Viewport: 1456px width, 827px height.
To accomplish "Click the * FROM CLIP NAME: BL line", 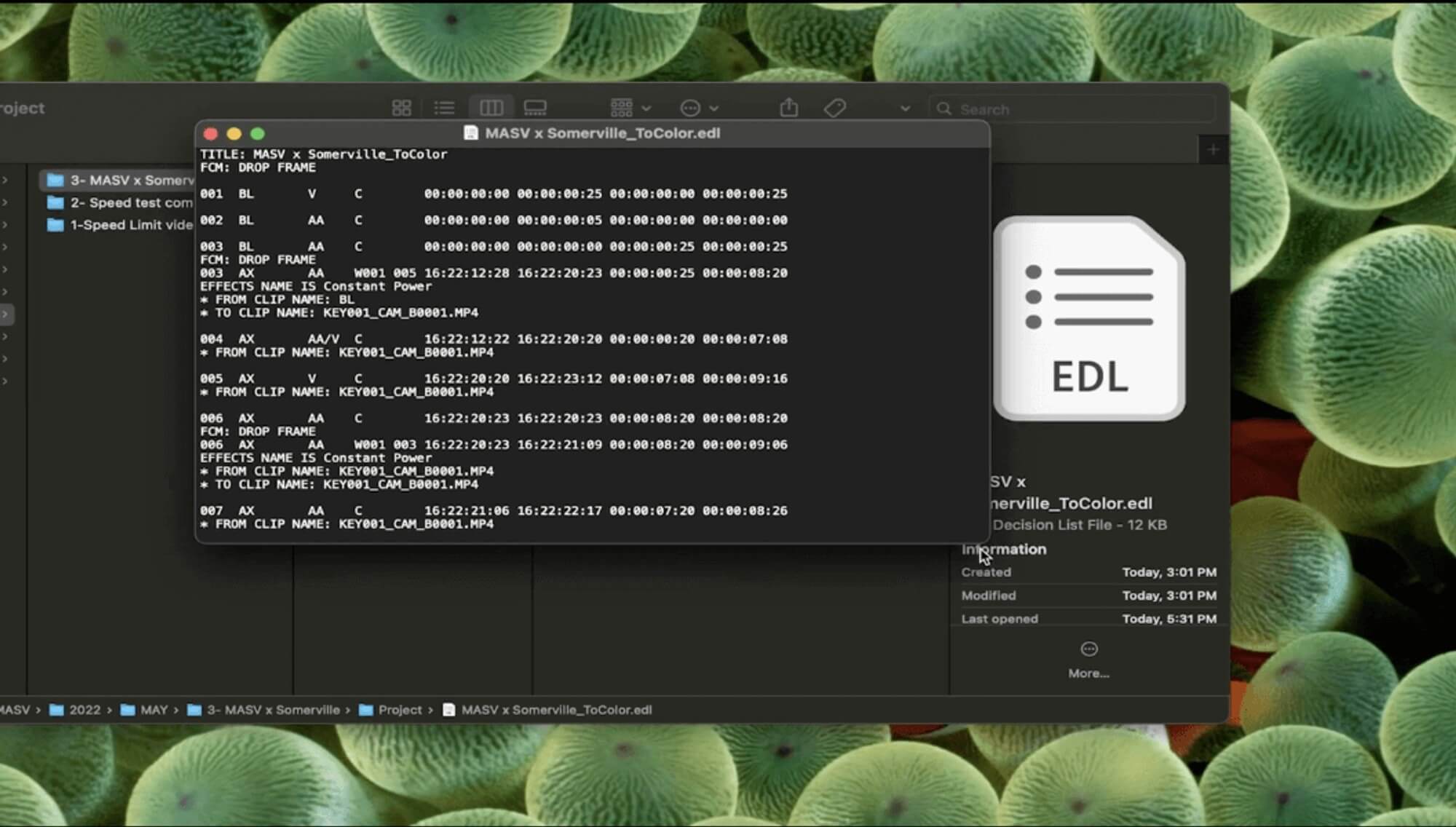I will (x=277, y=299).
